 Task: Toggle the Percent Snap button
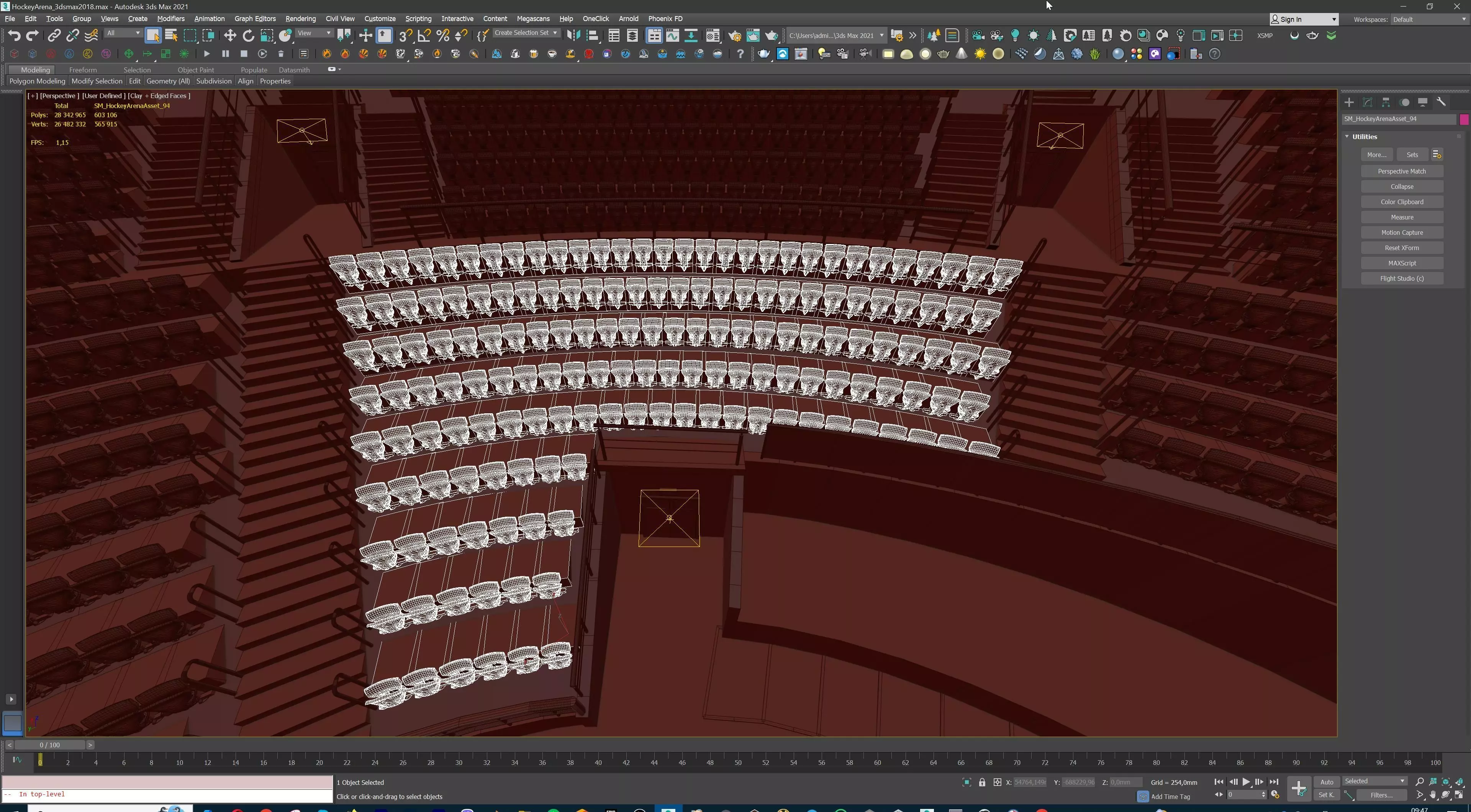(442, 35)
